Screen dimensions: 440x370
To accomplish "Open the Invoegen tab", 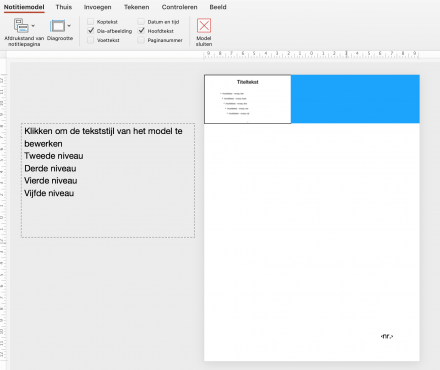I will 97,7.
